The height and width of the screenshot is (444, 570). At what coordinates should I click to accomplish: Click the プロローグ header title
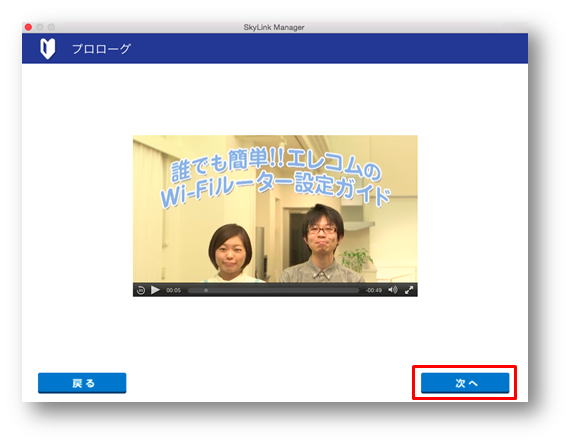click(101, 49)
